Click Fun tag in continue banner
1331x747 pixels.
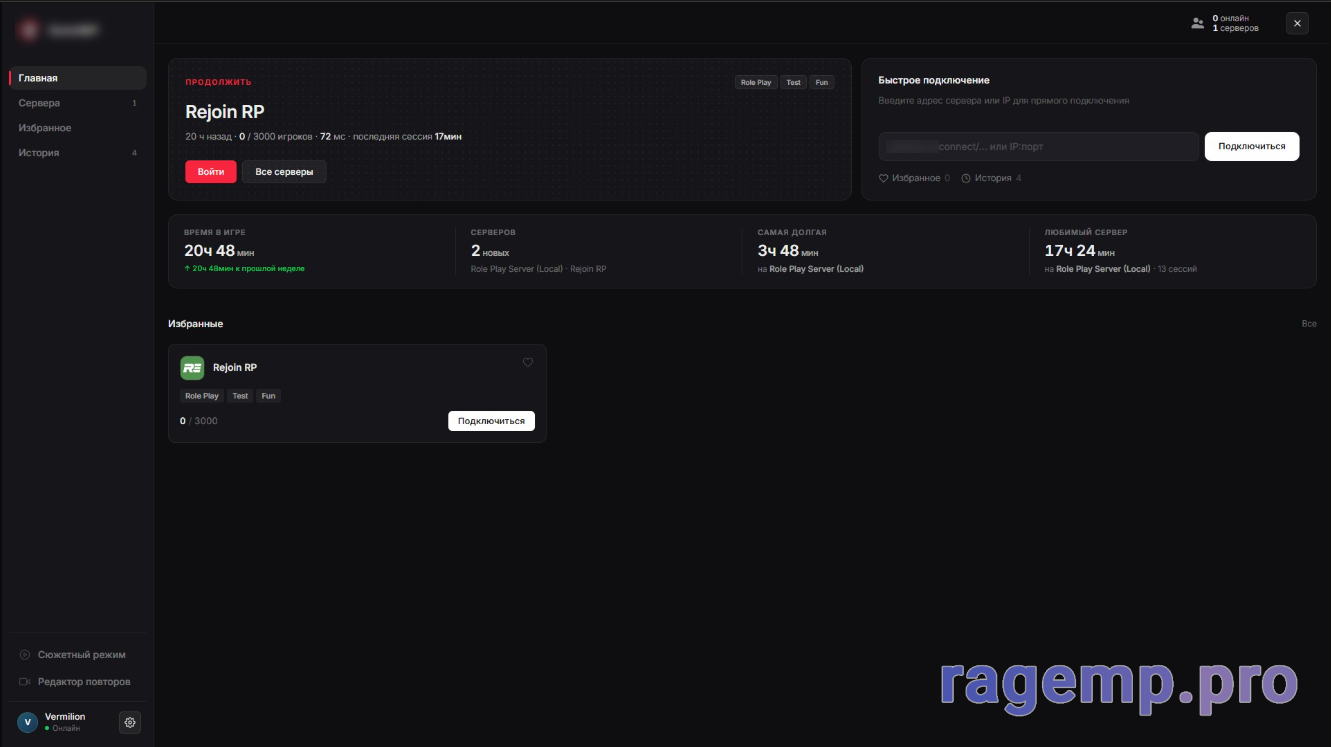(822, 82)
